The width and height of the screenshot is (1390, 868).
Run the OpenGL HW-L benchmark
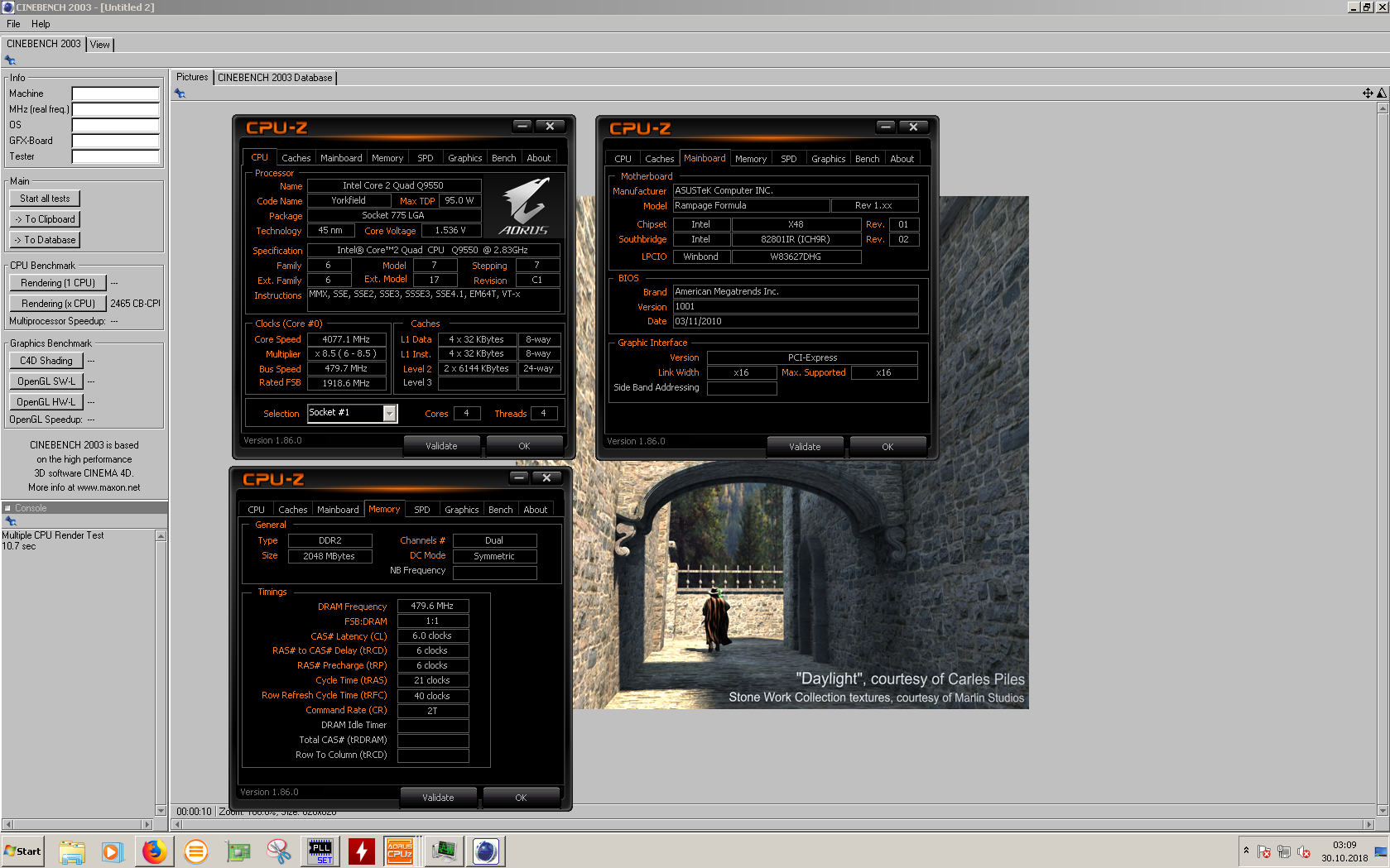(x=46, y=402)
